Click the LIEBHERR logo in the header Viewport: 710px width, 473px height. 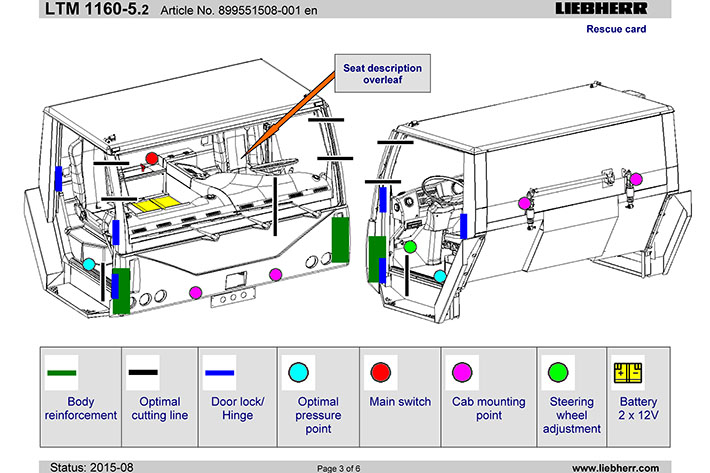pos(600,9)
